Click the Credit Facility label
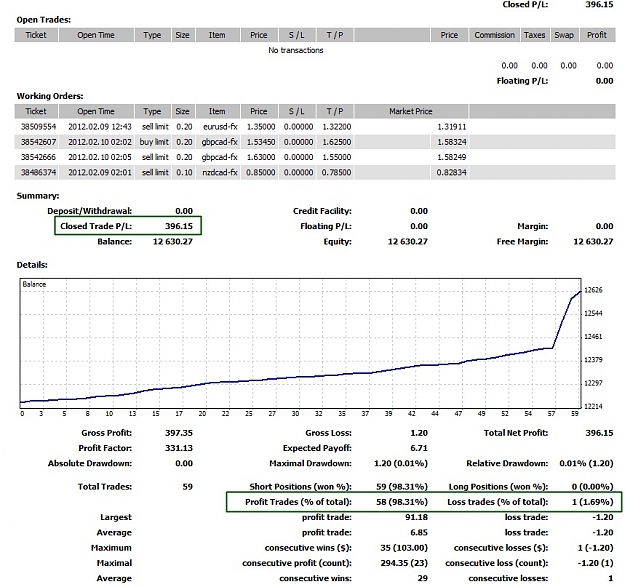 [x=322, y=211]
